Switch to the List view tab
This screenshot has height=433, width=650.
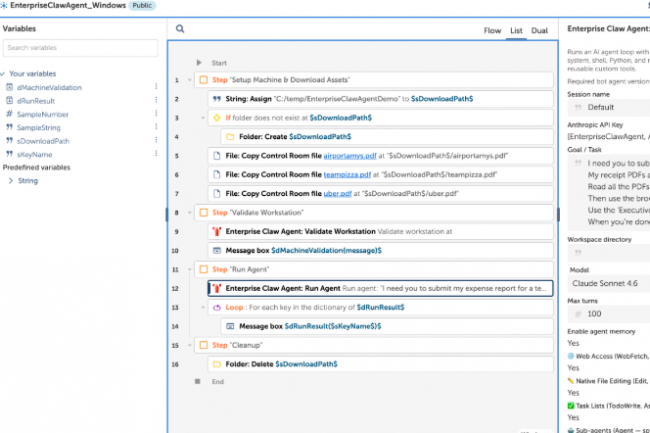(516, 31)
